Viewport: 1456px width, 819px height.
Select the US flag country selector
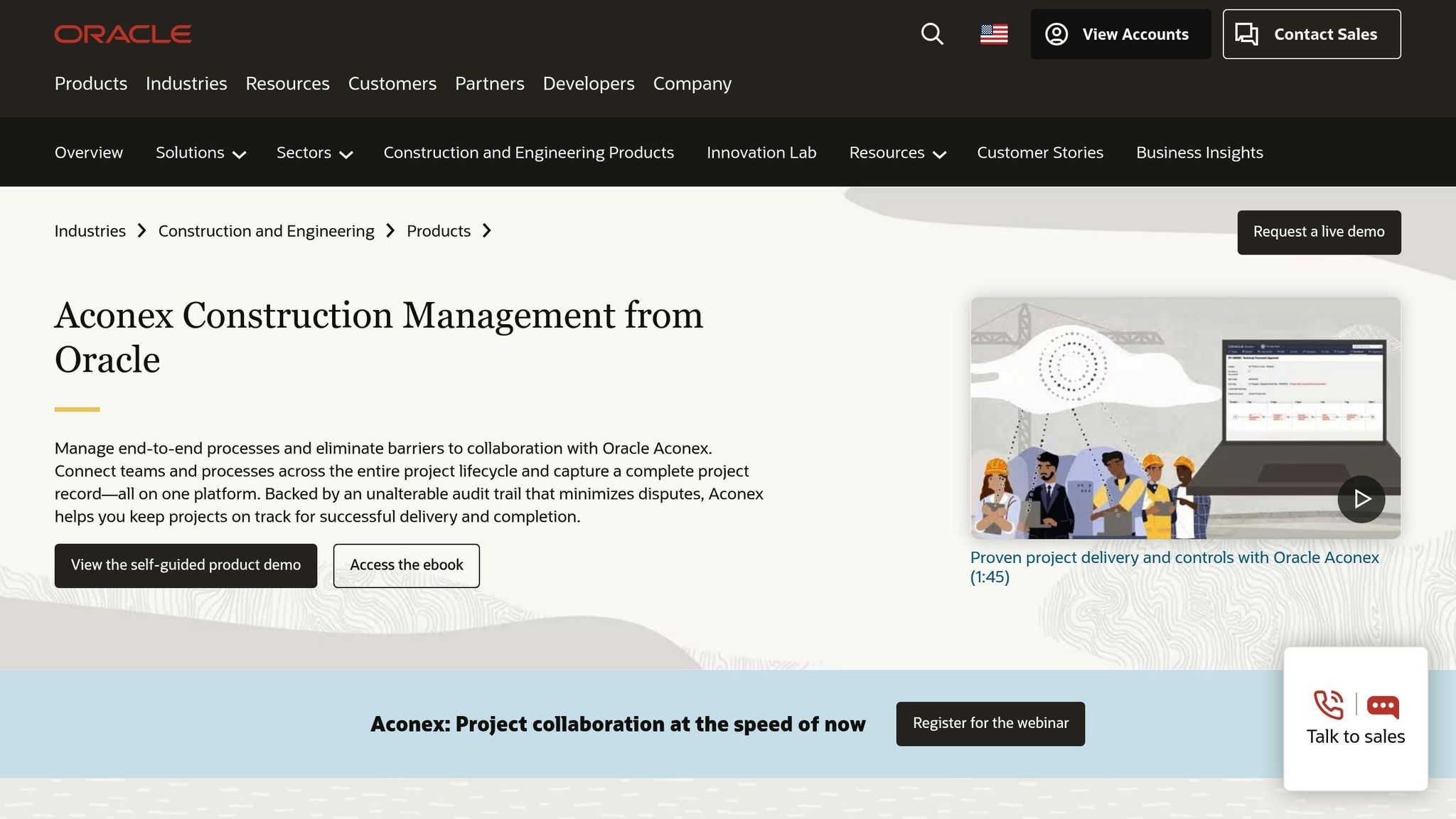[x=994, y=34]
